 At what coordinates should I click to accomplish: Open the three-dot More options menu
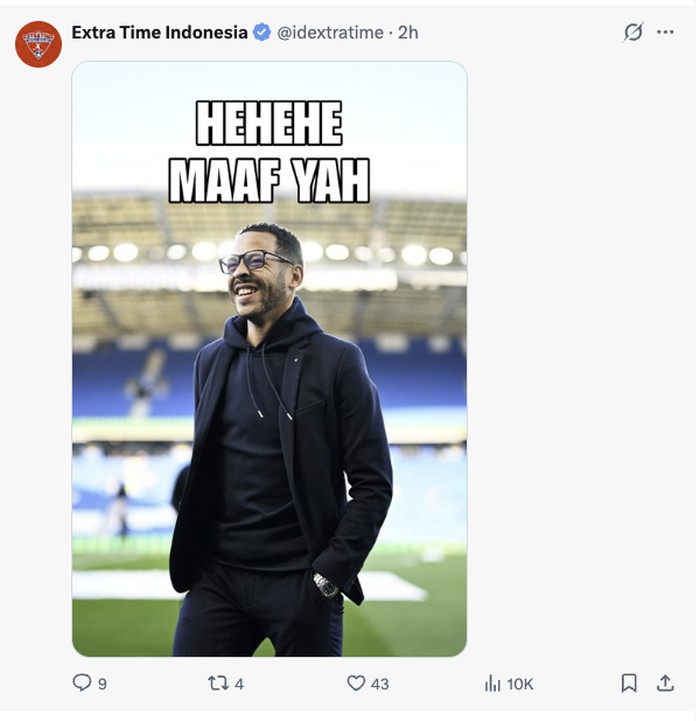665,32
